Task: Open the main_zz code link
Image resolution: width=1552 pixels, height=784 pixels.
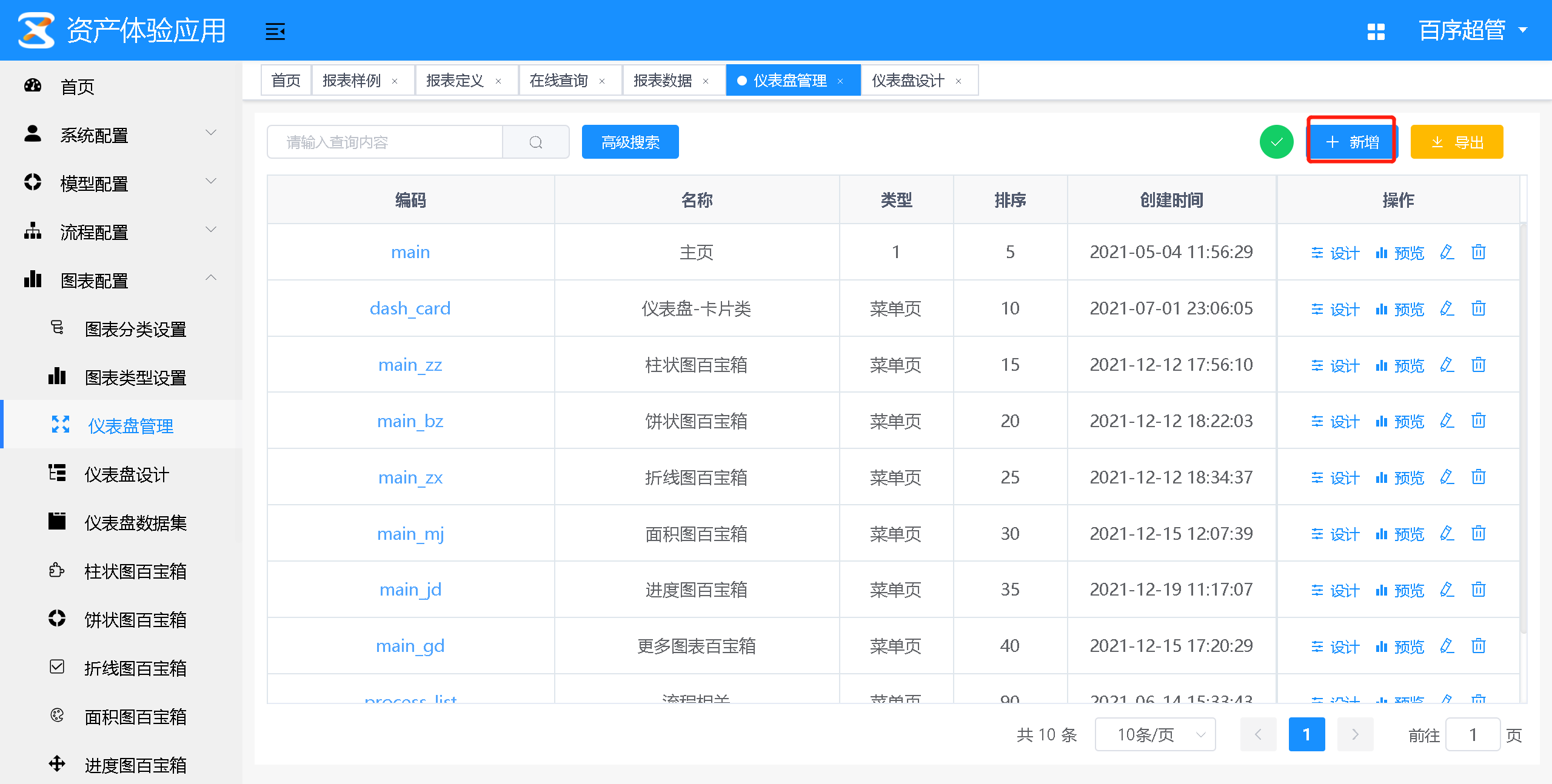Action: pyautogui.click(x=410, y=365)
